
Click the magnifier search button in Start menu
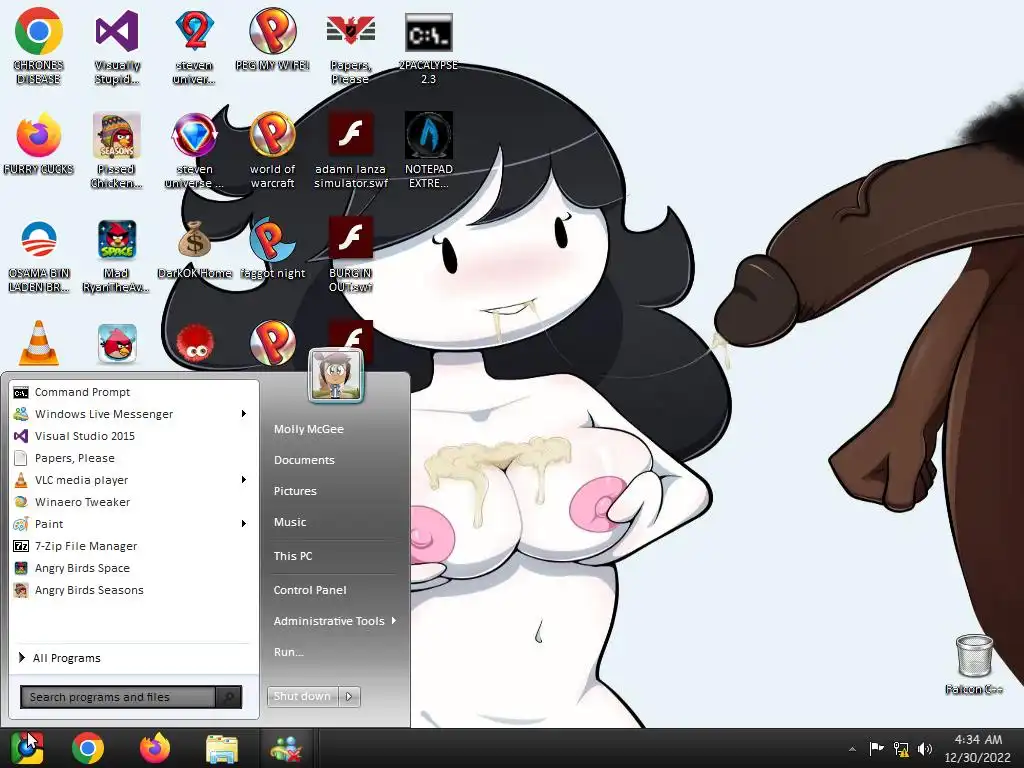(229, 697)
